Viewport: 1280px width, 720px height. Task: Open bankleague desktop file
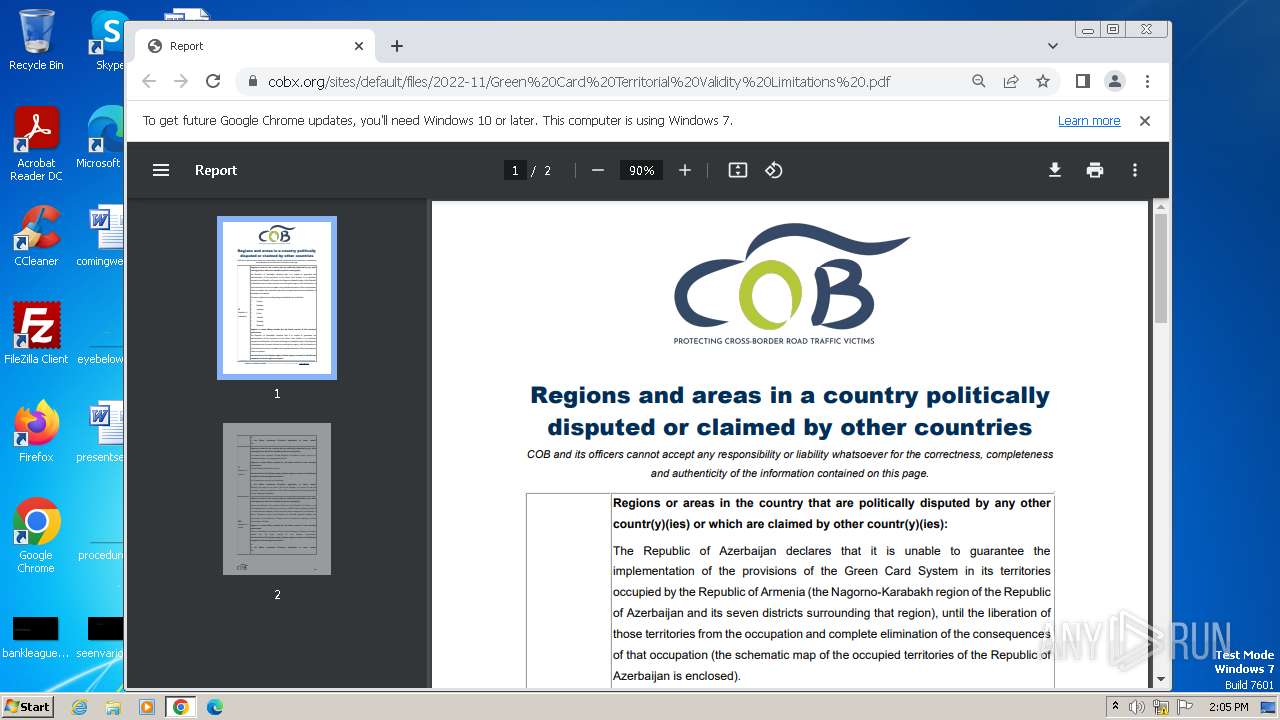(36, 638)
